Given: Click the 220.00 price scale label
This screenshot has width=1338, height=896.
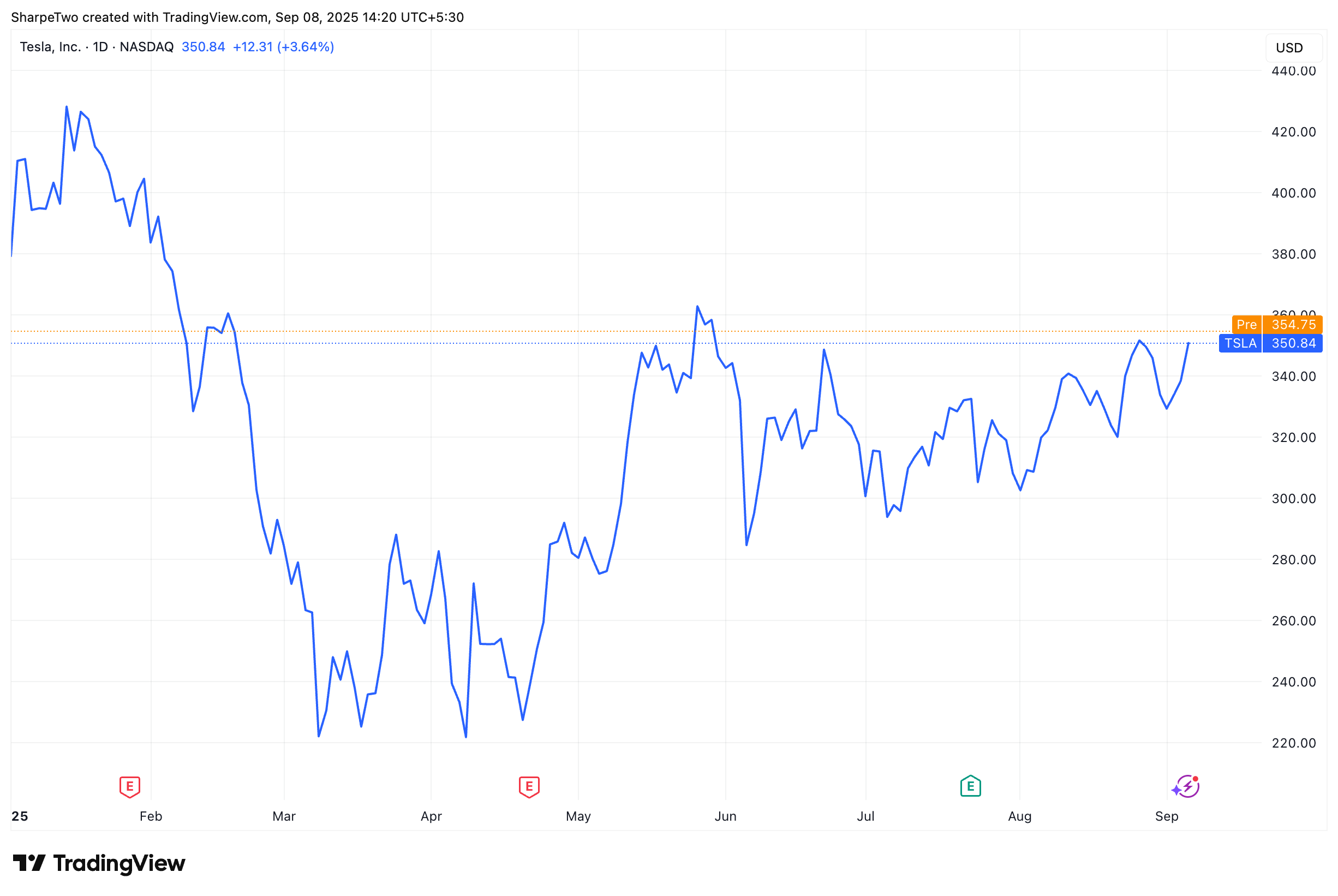Looking at the screenshot, I should [x=1293, y=743].
